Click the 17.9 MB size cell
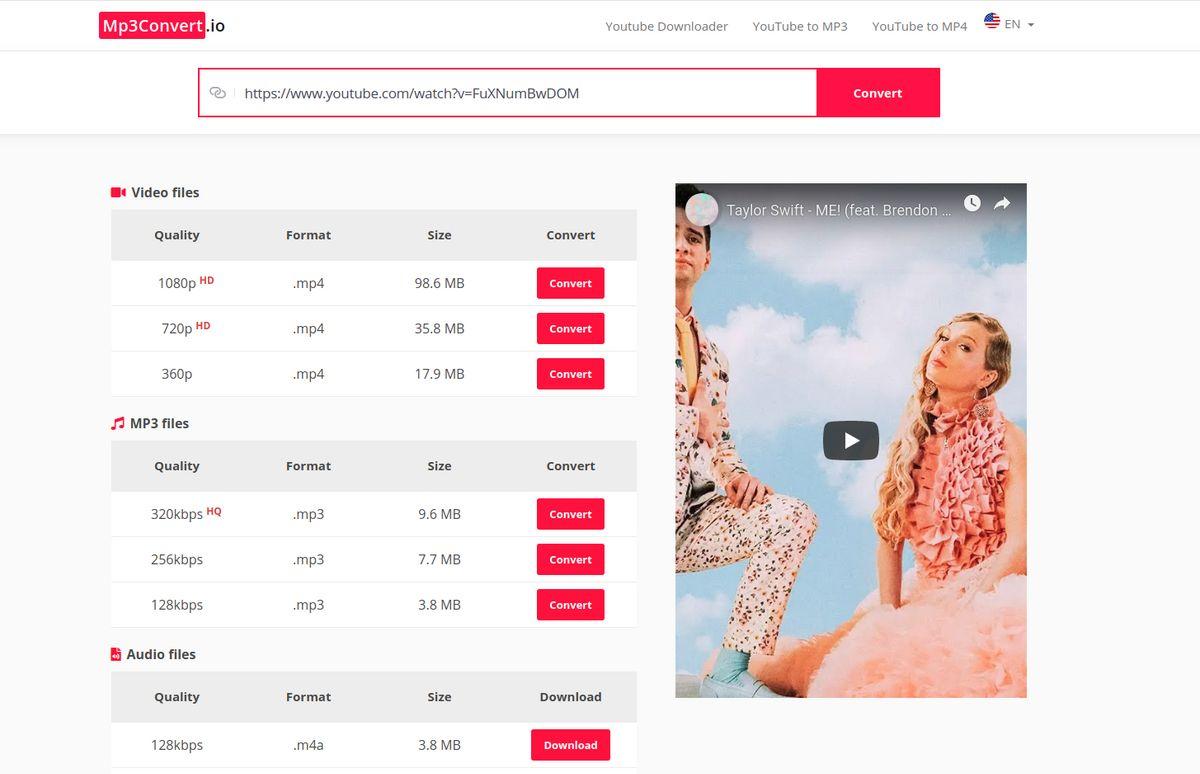The height and width of the screenshot is (774, 1200). 440,374
